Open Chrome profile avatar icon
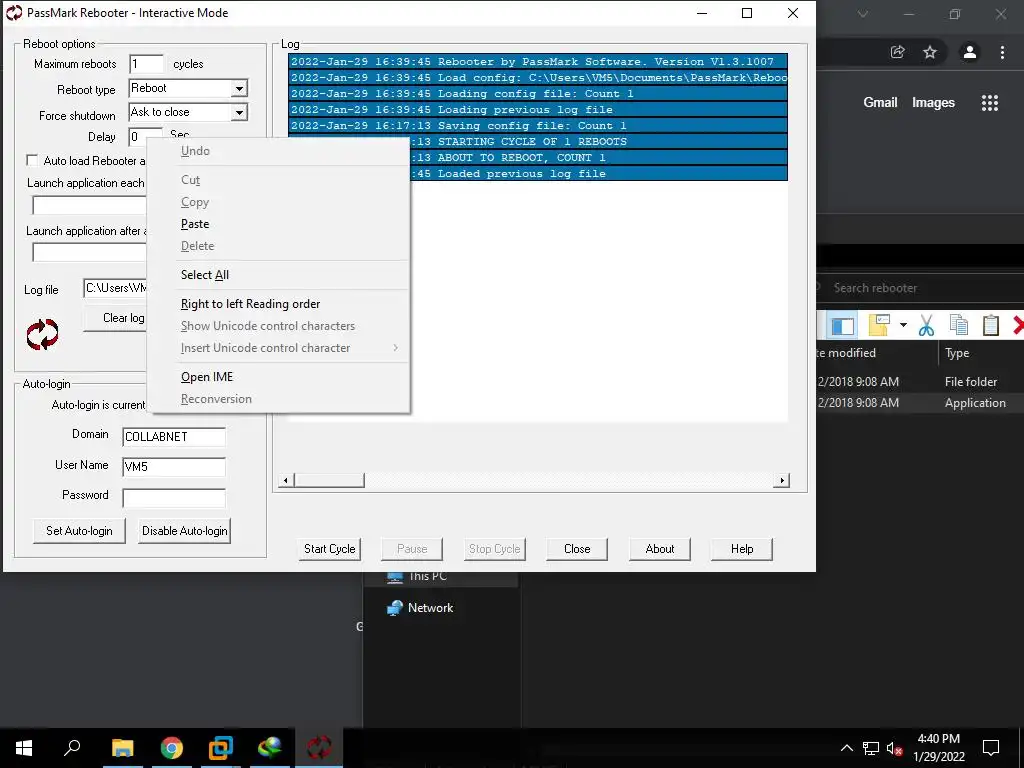The image size is (1024, 768). [x=970, y=52]
